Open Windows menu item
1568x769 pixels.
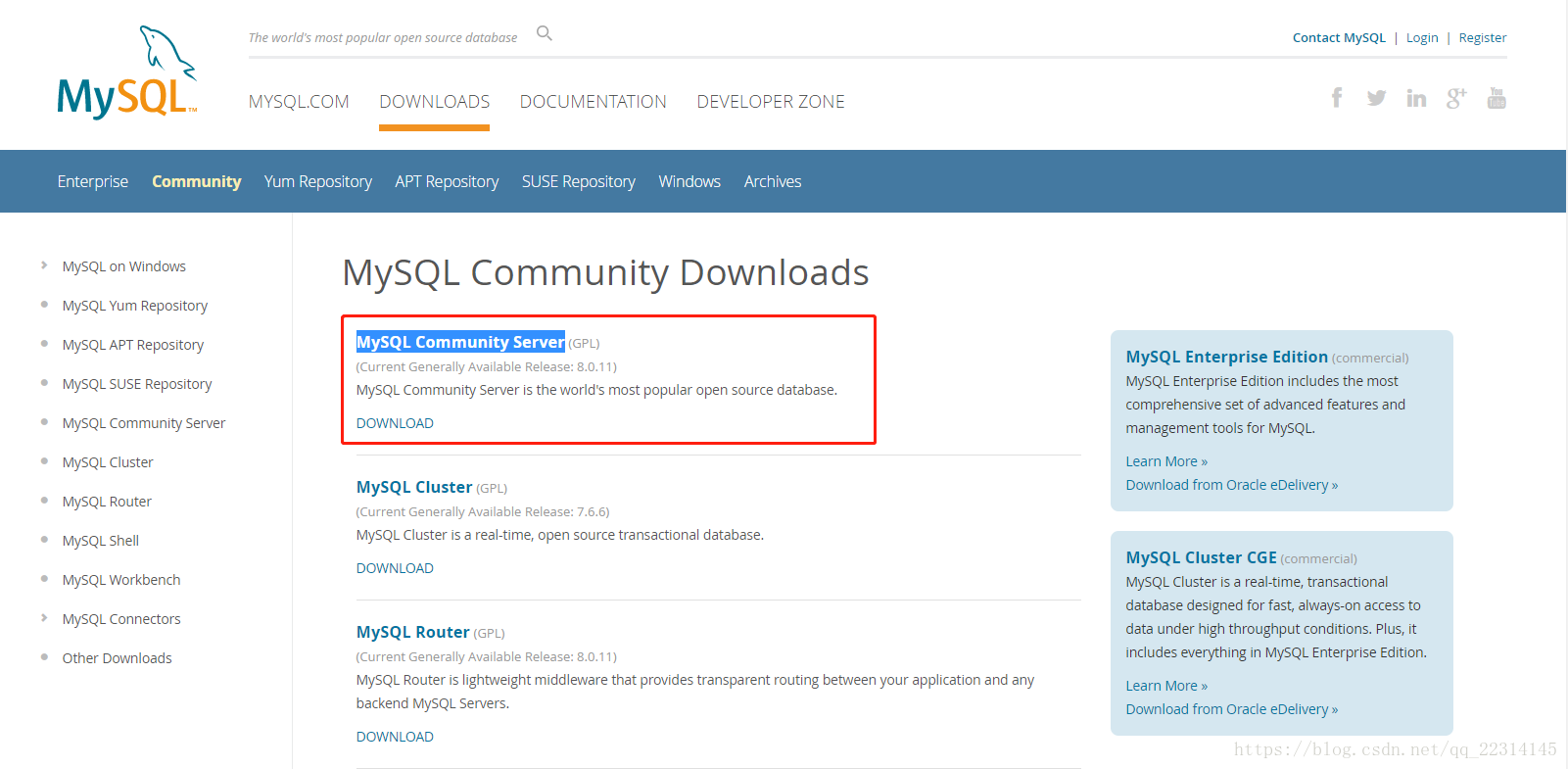pyautogui.click(x=689, y=181)
